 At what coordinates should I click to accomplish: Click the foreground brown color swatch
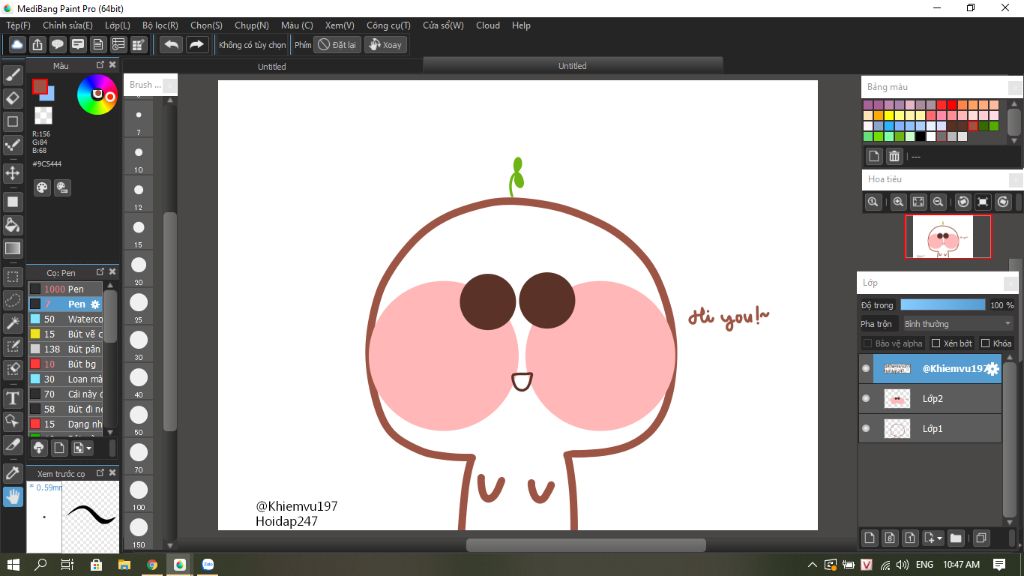(40, 87)
